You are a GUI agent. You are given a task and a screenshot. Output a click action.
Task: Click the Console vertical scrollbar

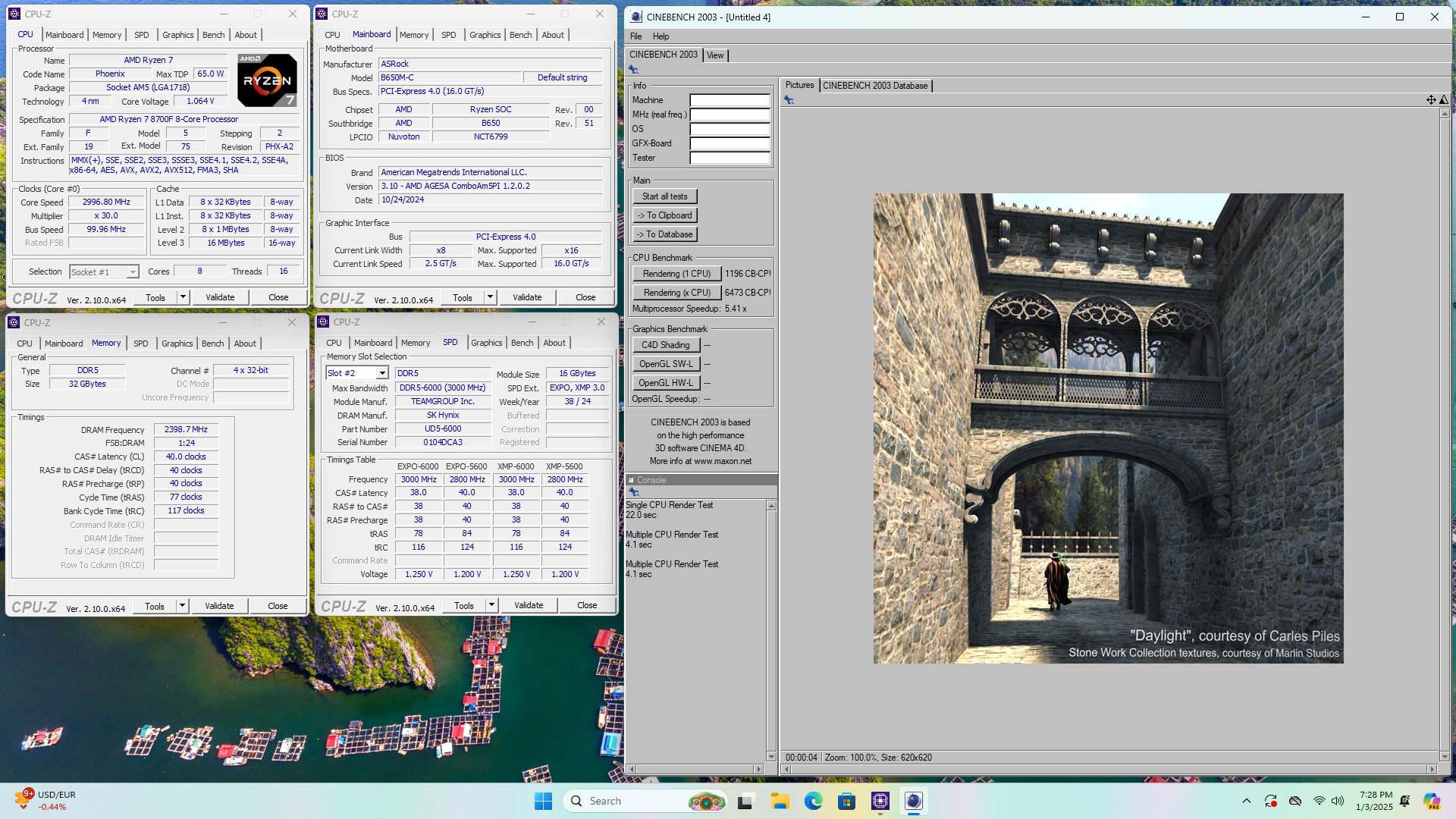click(771, 631)
